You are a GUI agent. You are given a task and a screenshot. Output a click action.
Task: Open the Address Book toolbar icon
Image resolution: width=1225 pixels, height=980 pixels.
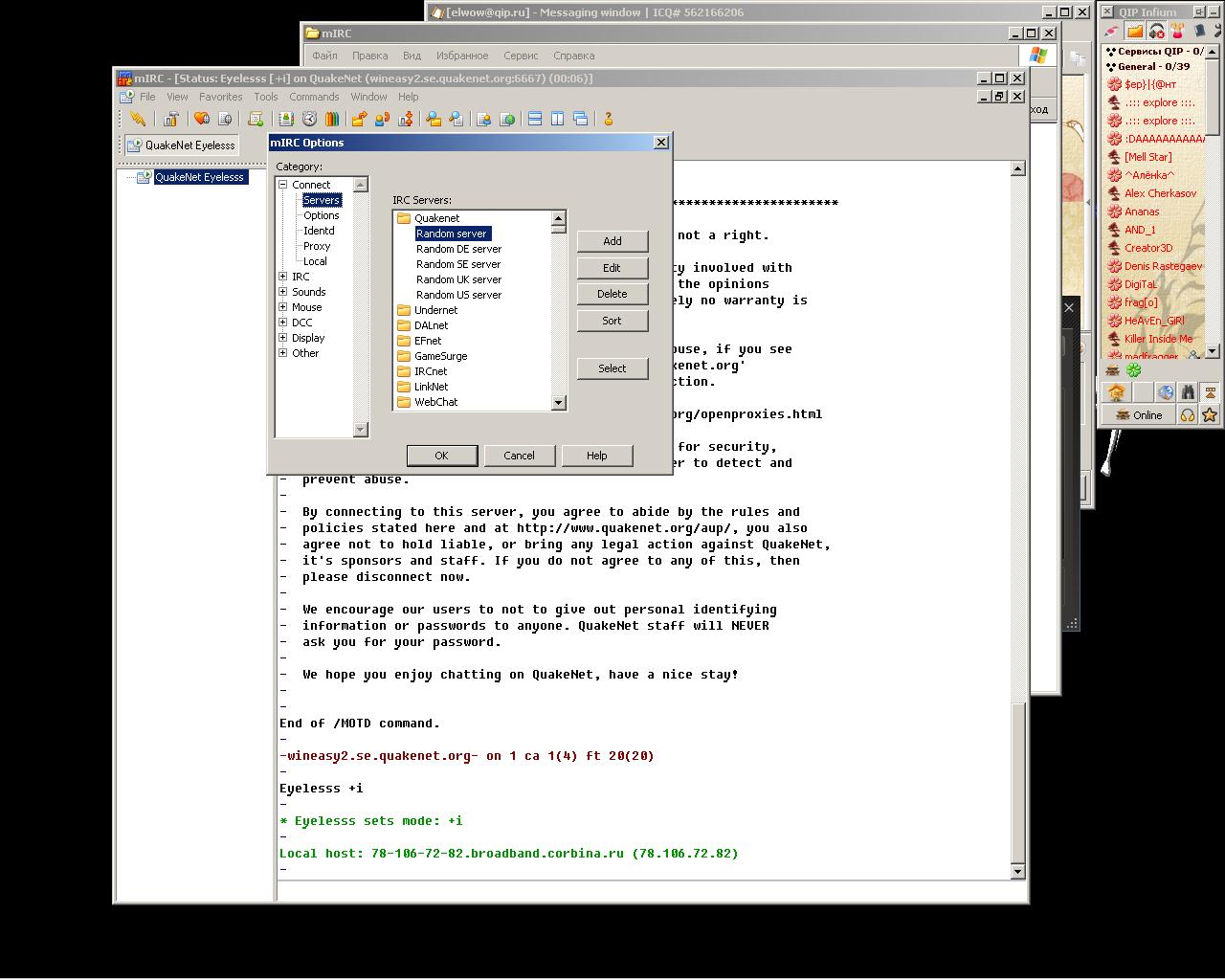coord(285,119)
